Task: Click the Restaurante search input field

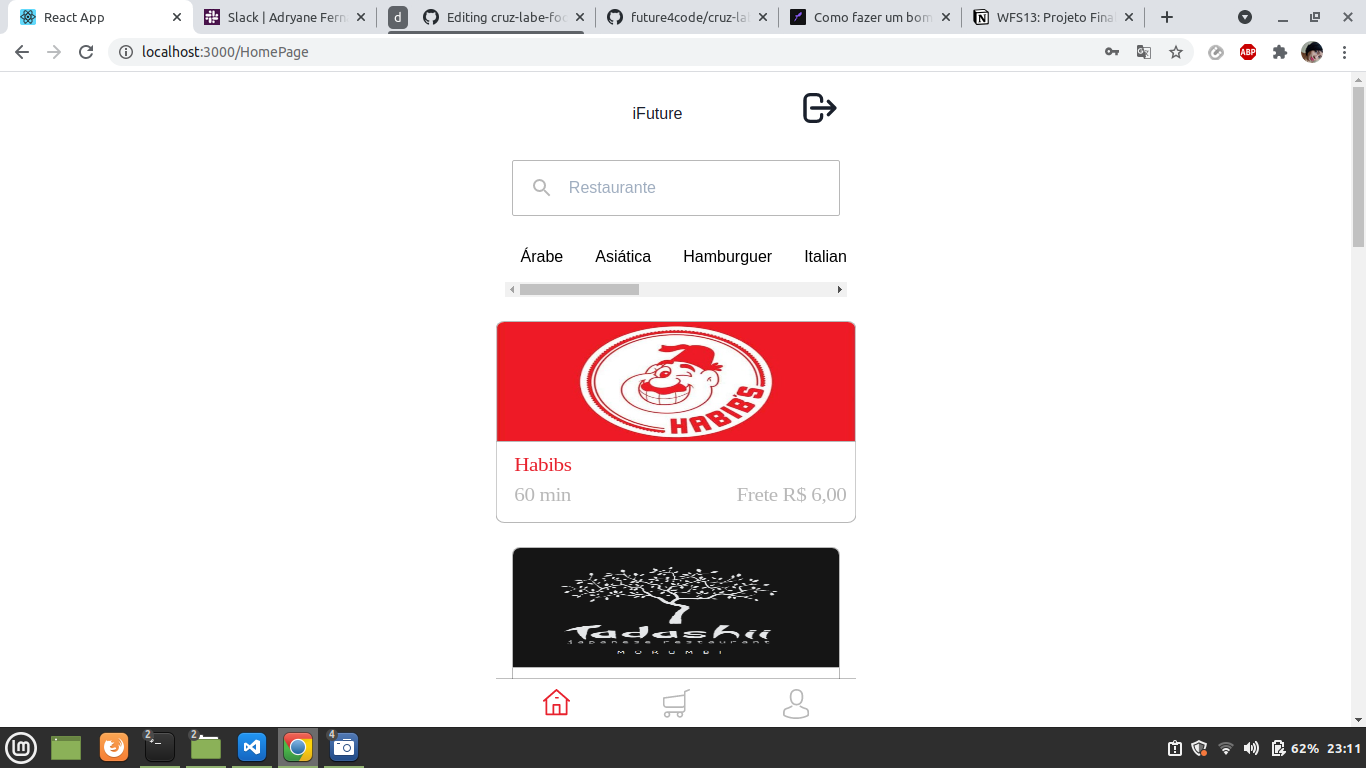Action: (x=690, y=187)
